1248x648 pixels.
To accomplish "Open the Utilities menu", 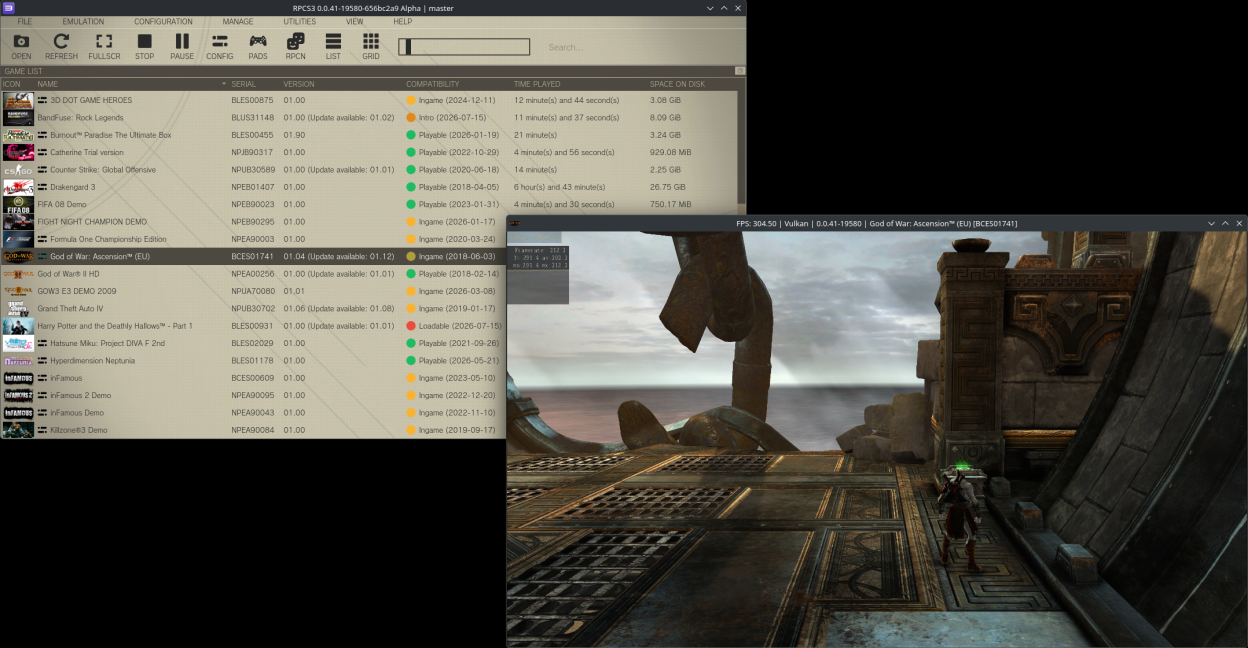I will 300,21.
